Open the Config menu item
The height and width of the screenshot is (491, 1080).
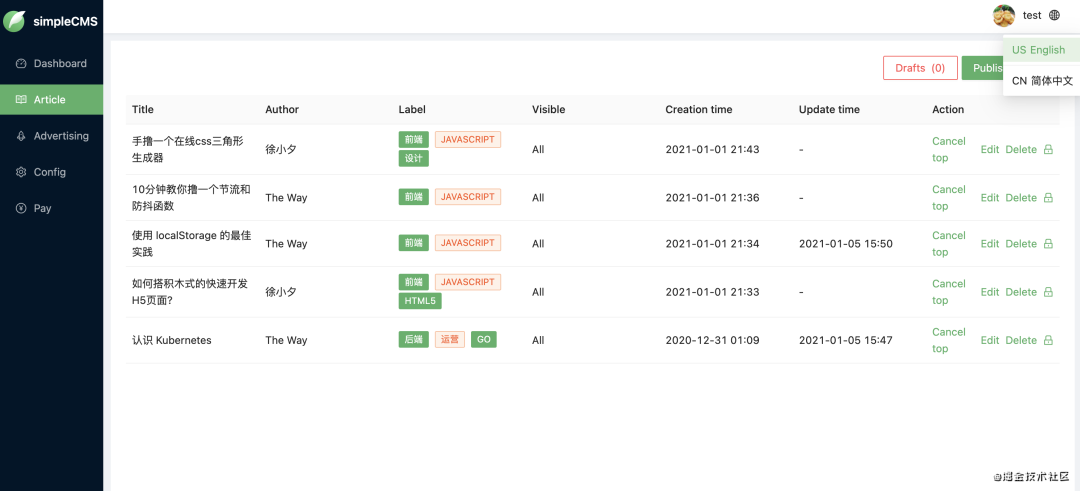pyautogui.click(x=52, y=172)
